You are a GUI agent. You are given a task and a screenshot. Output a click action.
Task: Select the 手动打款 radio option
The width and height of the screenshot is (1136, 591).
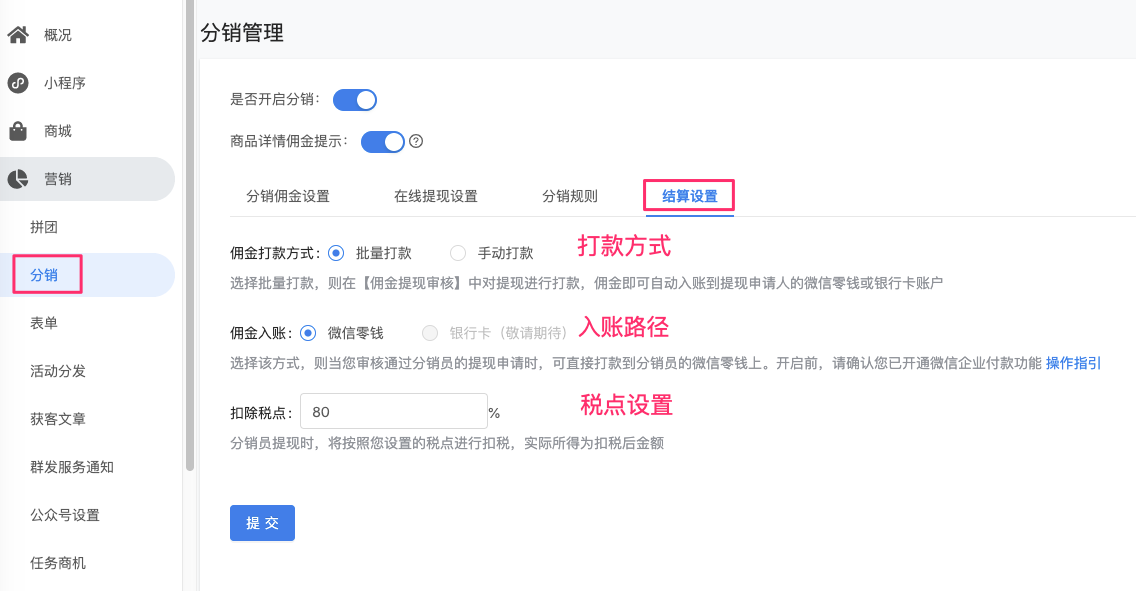(458, 253)
